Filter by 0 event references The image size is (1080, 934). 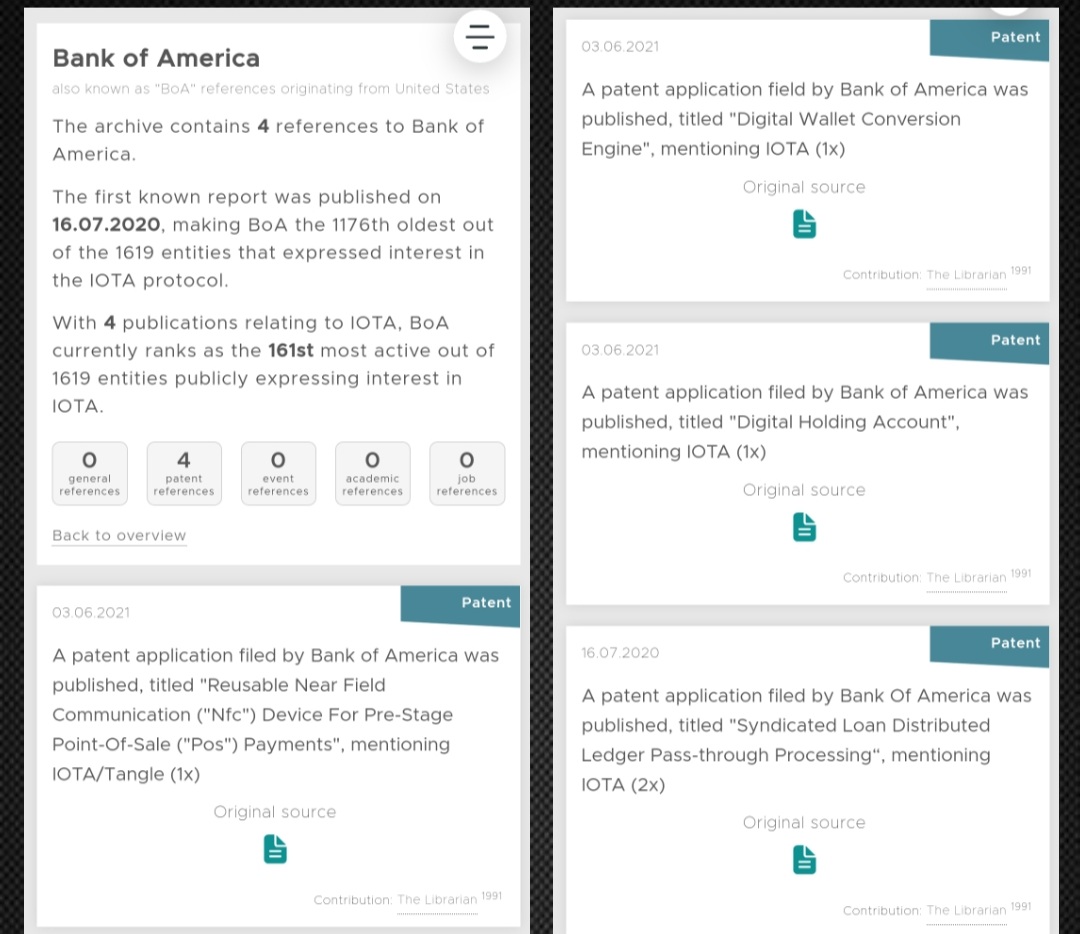[278, 473]
